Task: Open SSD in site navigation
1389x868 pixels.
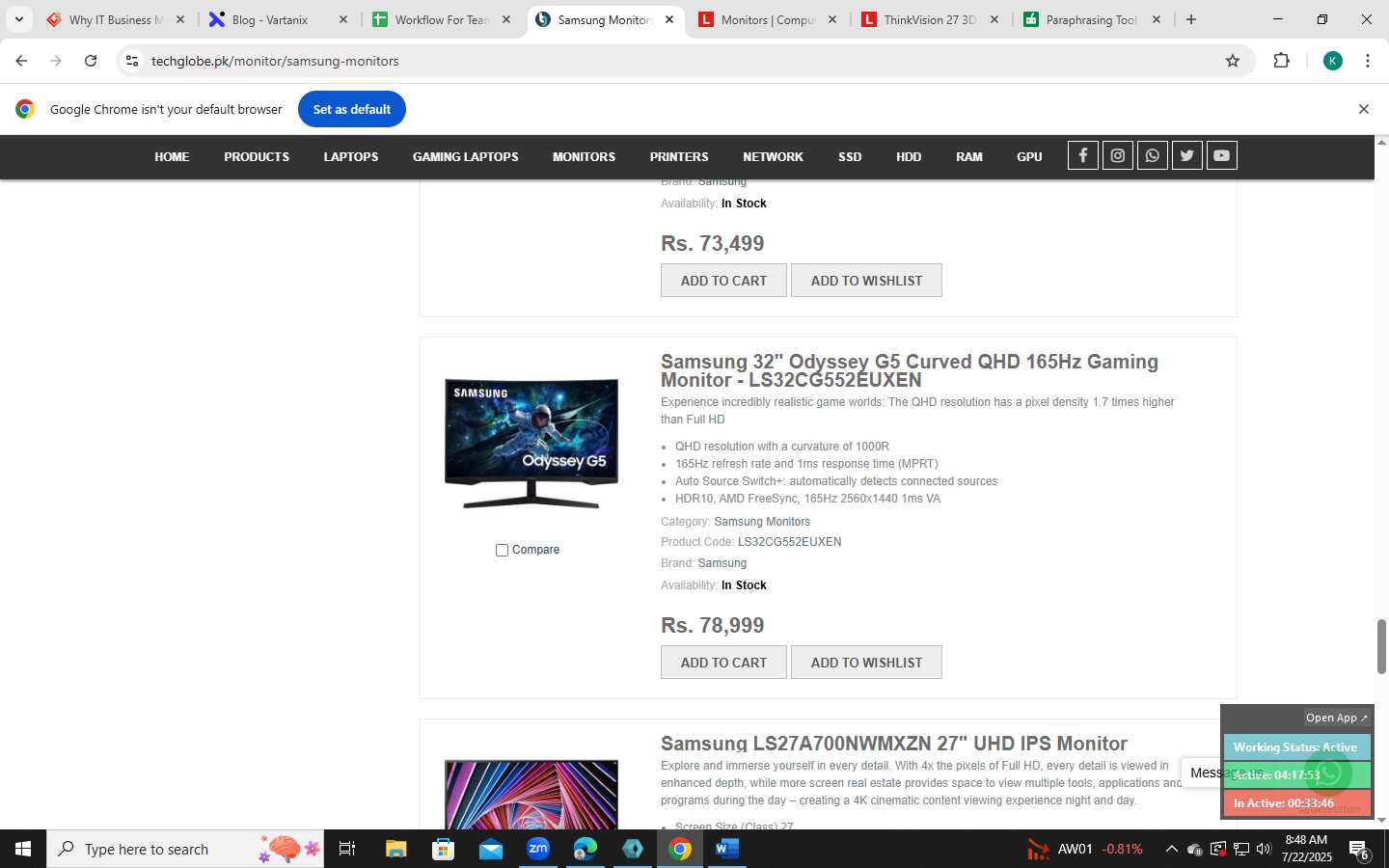Action: point(850,156)
